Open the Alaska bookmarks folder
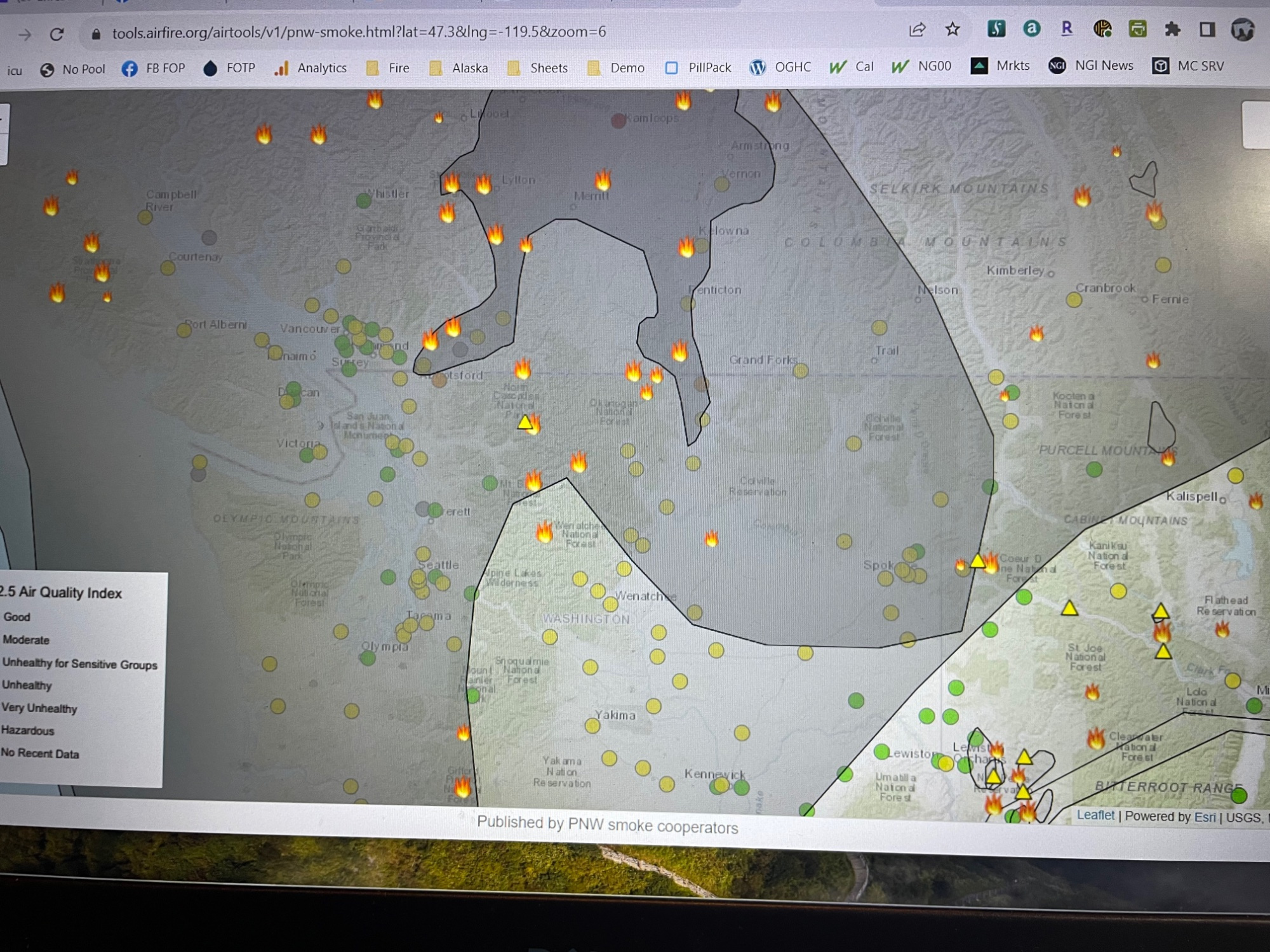Screen dimensions: 1270x952 (458, 68)
